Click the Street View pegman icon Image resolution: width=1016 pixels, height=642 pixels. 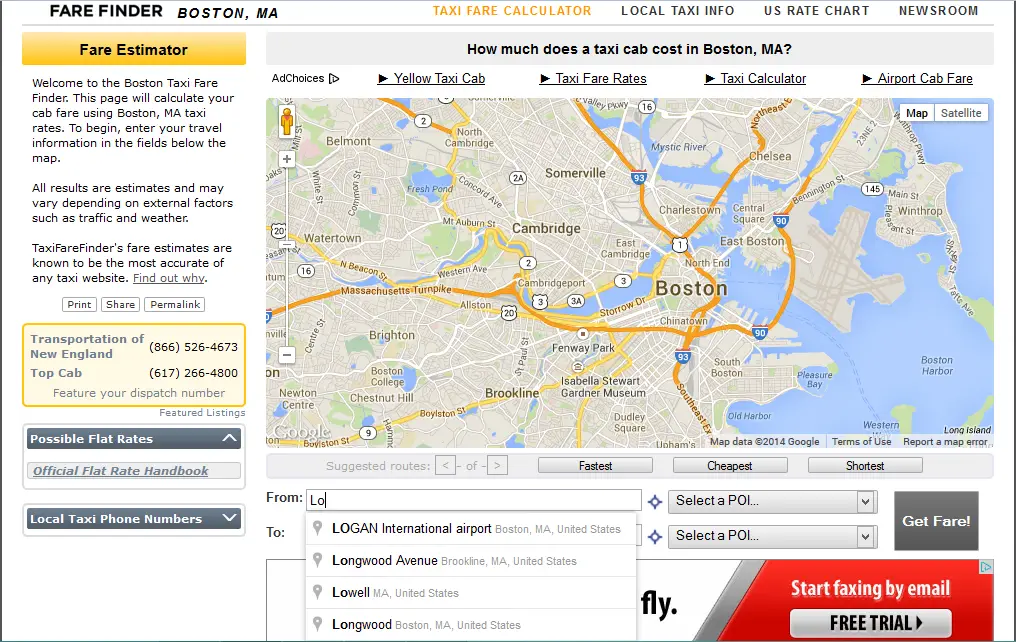pyautogui.click(x=286, y=121)
